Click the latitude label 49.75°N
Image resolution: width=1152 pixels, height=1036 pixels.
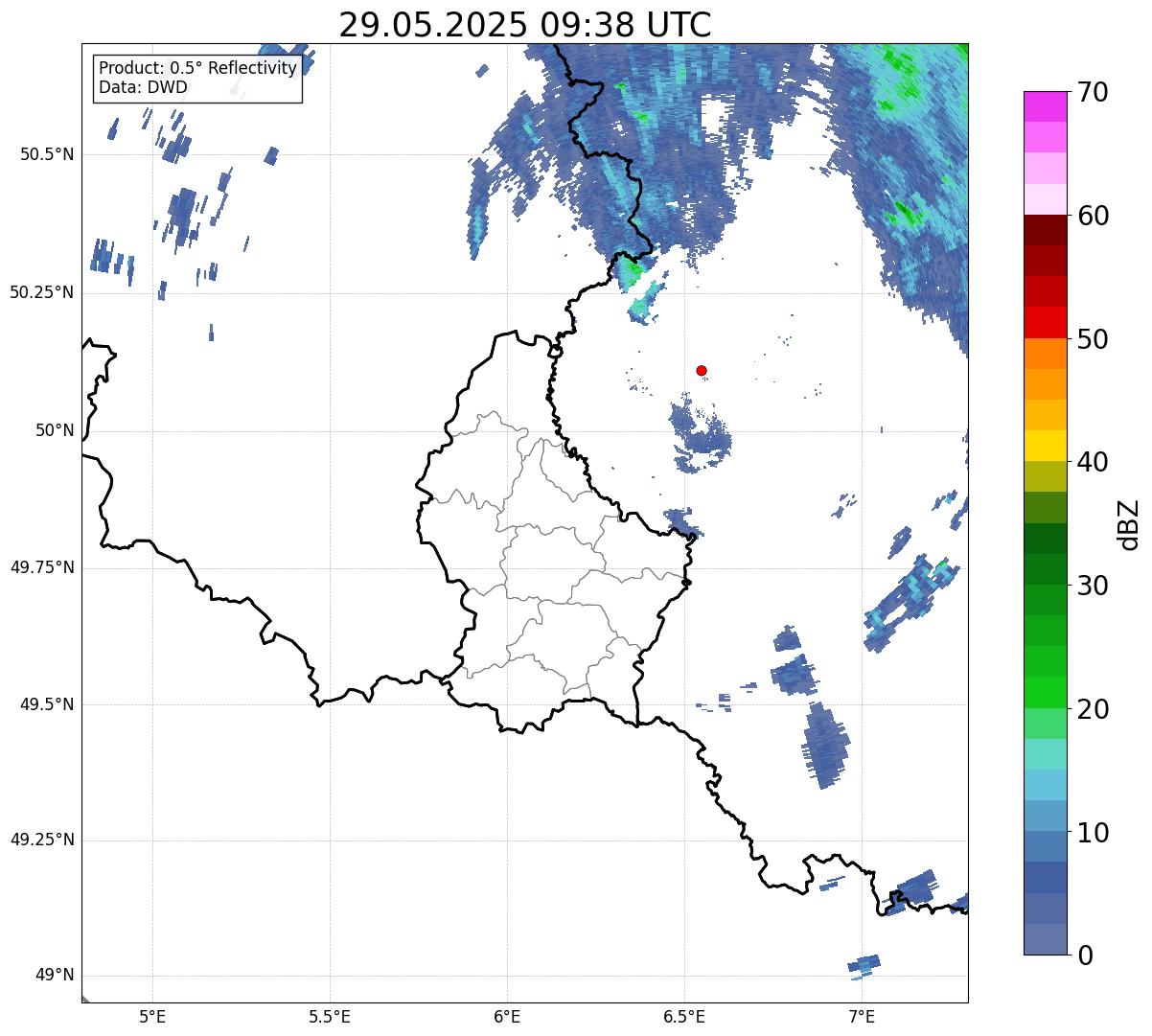(x=42, y=567)
